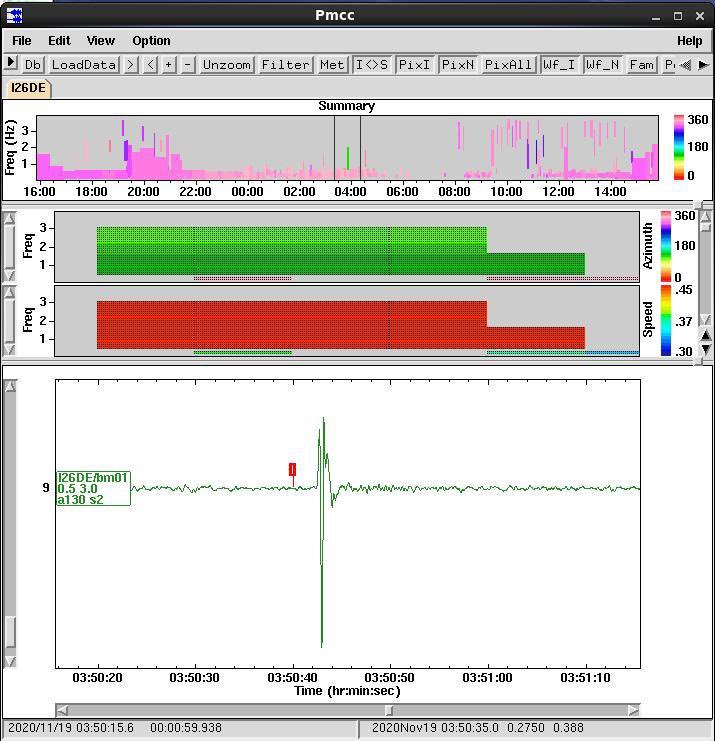Select the I26DE station tab
The height and width of the screenshot is (741, 715).
point(28,88)
